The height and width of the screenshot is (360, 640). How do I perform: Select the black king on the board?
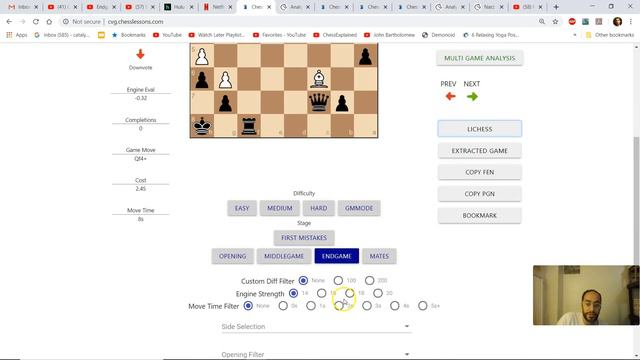pyautogui.click(x=202, y=126)
